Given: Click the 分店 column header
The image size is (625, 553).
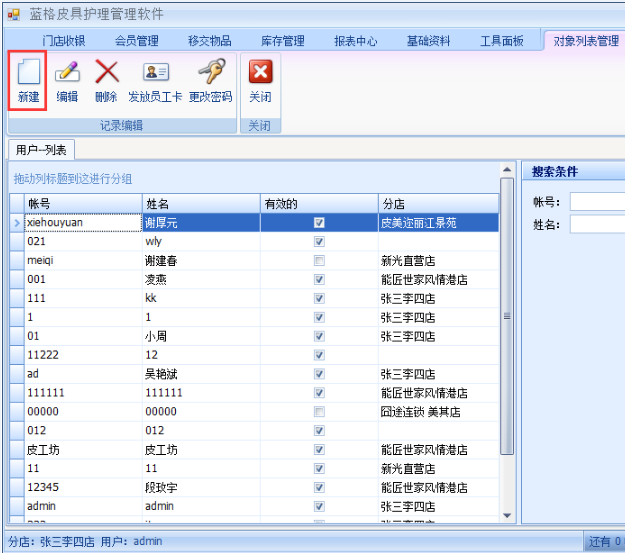Looking at the screenshot, I should (436, 204).
